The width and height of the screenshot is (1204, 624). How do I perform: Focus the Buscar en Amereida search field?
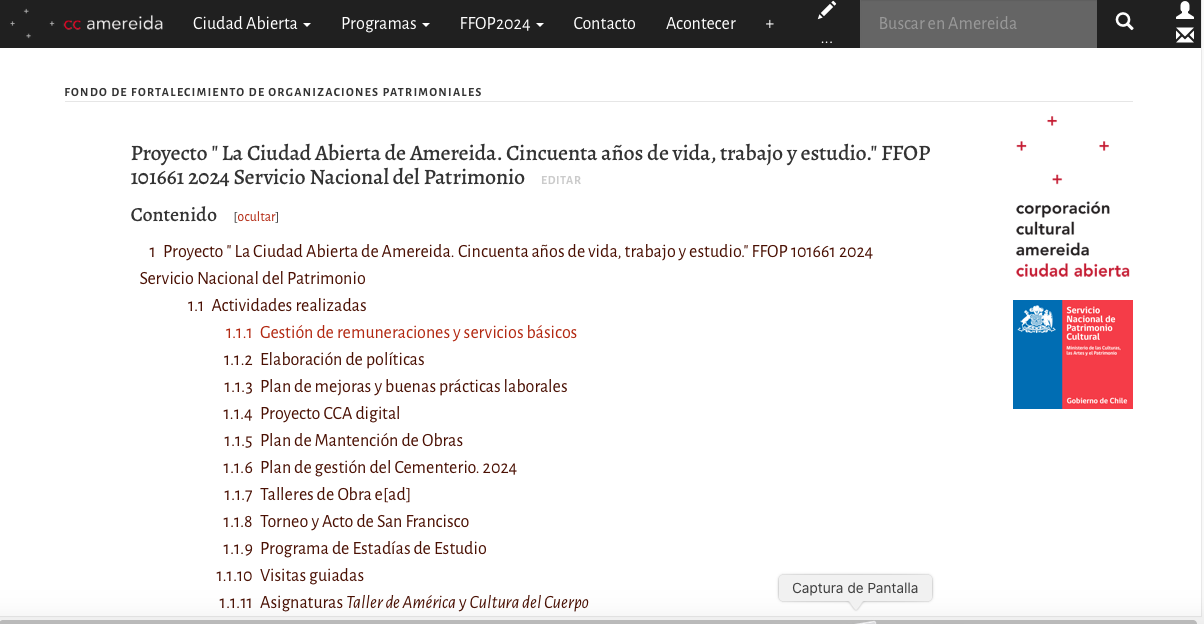(977, 24)
